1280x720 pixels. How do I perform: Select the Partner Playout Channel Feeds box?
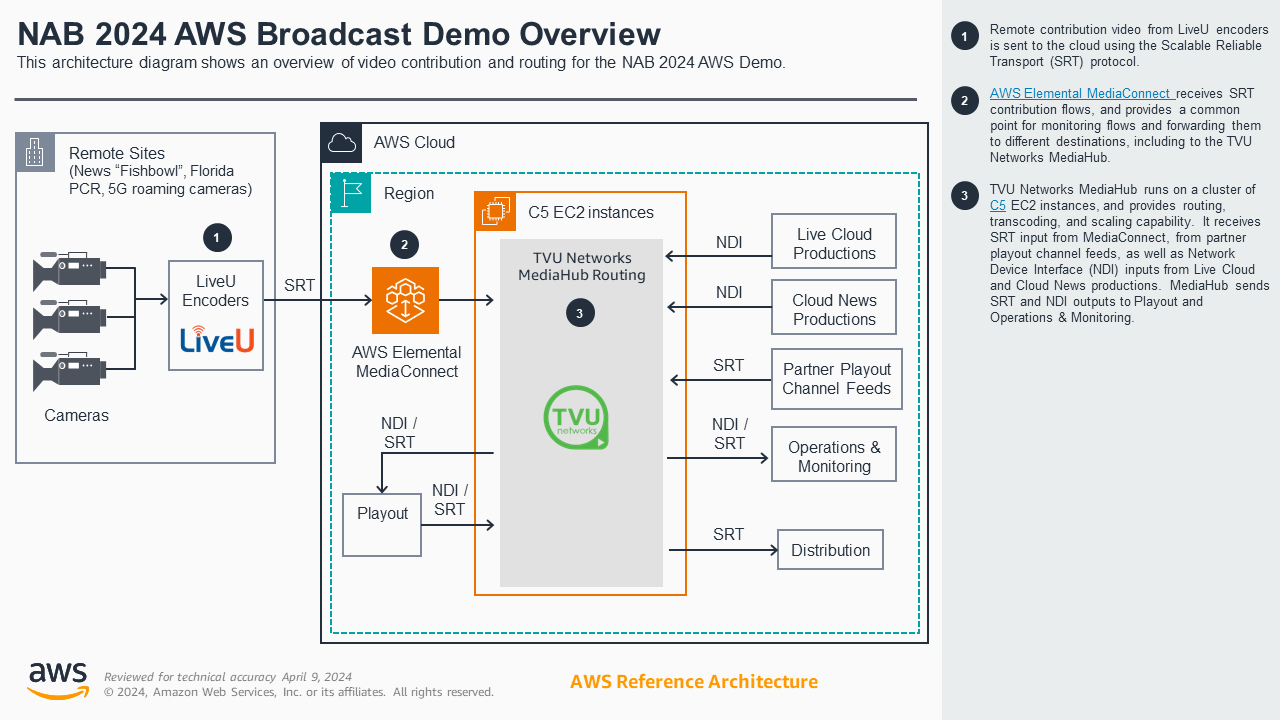click(837, 379)
